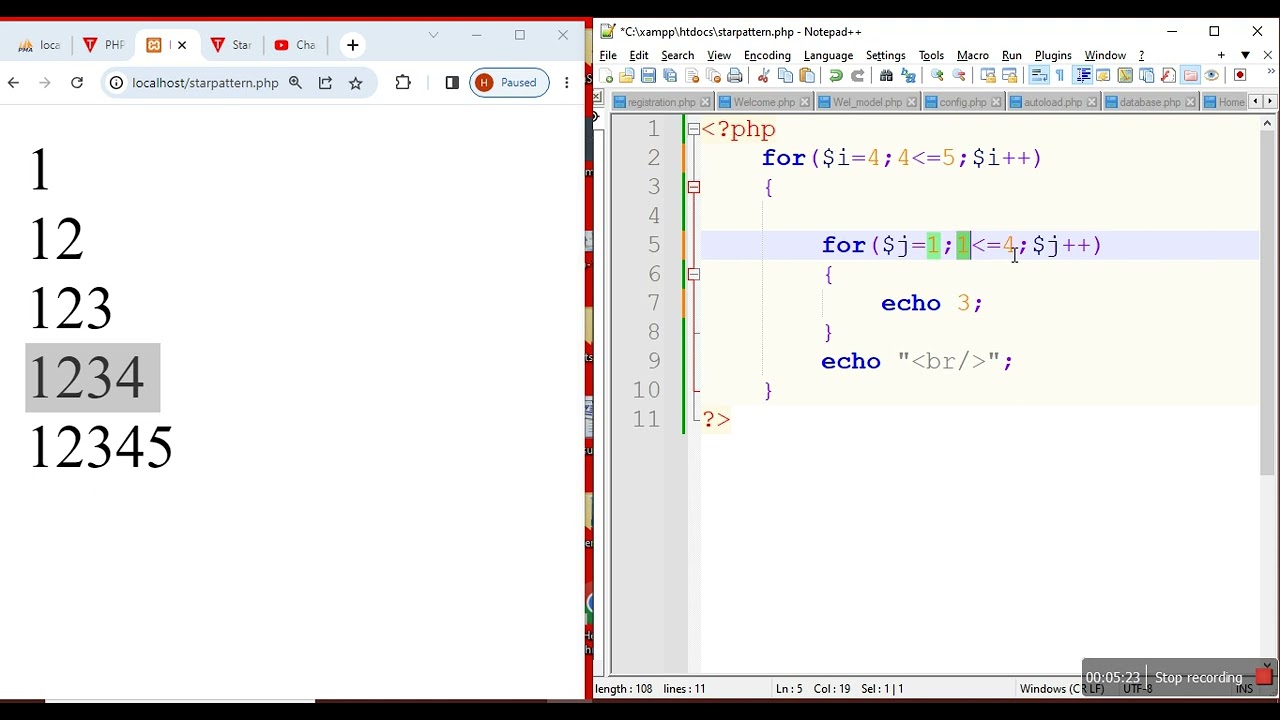Image resolution: width=1280 pixels, height=720 pixels.
Task: Open the Macro menu
Action: tap(972, 55)
